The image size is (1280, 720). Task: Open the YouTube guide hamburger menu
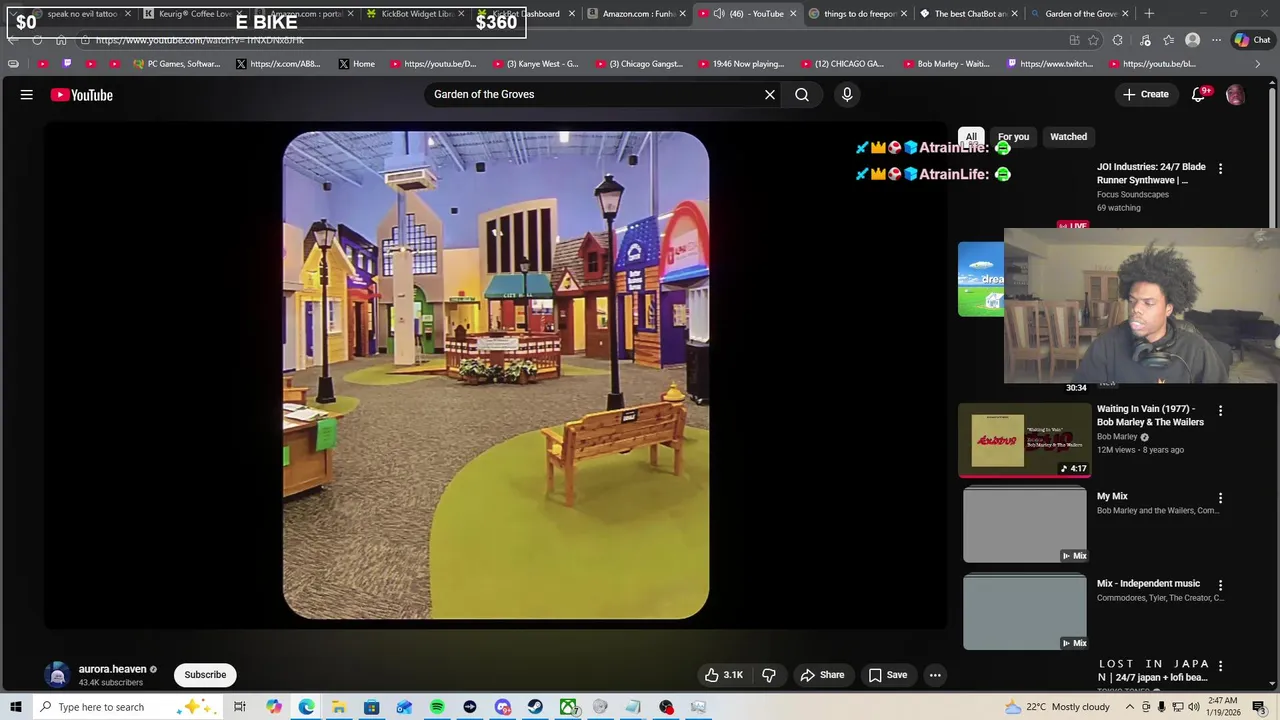(x=27, y=94)
